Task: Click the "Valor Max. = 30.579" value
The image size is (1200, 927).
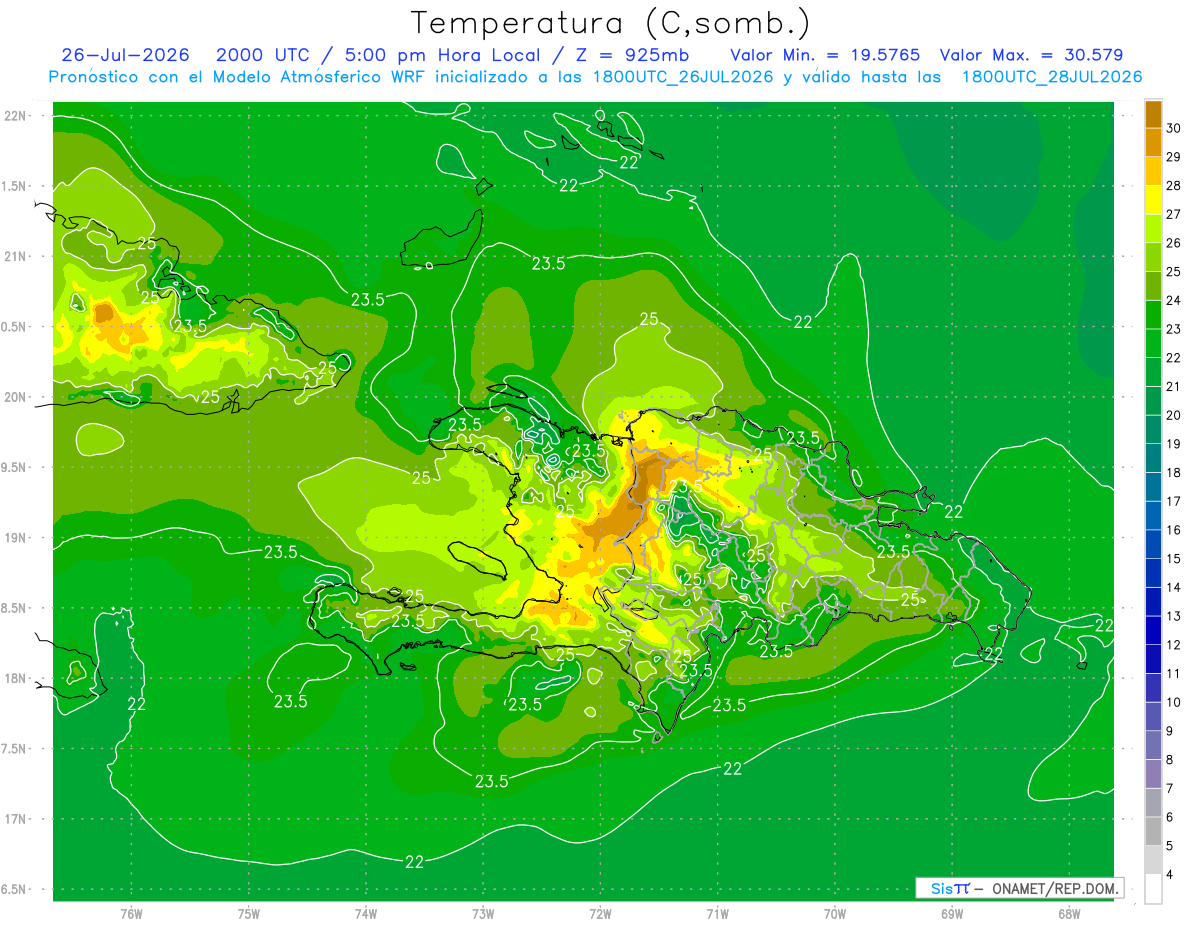Action: pyautogui.click(x=1031, y=55)
